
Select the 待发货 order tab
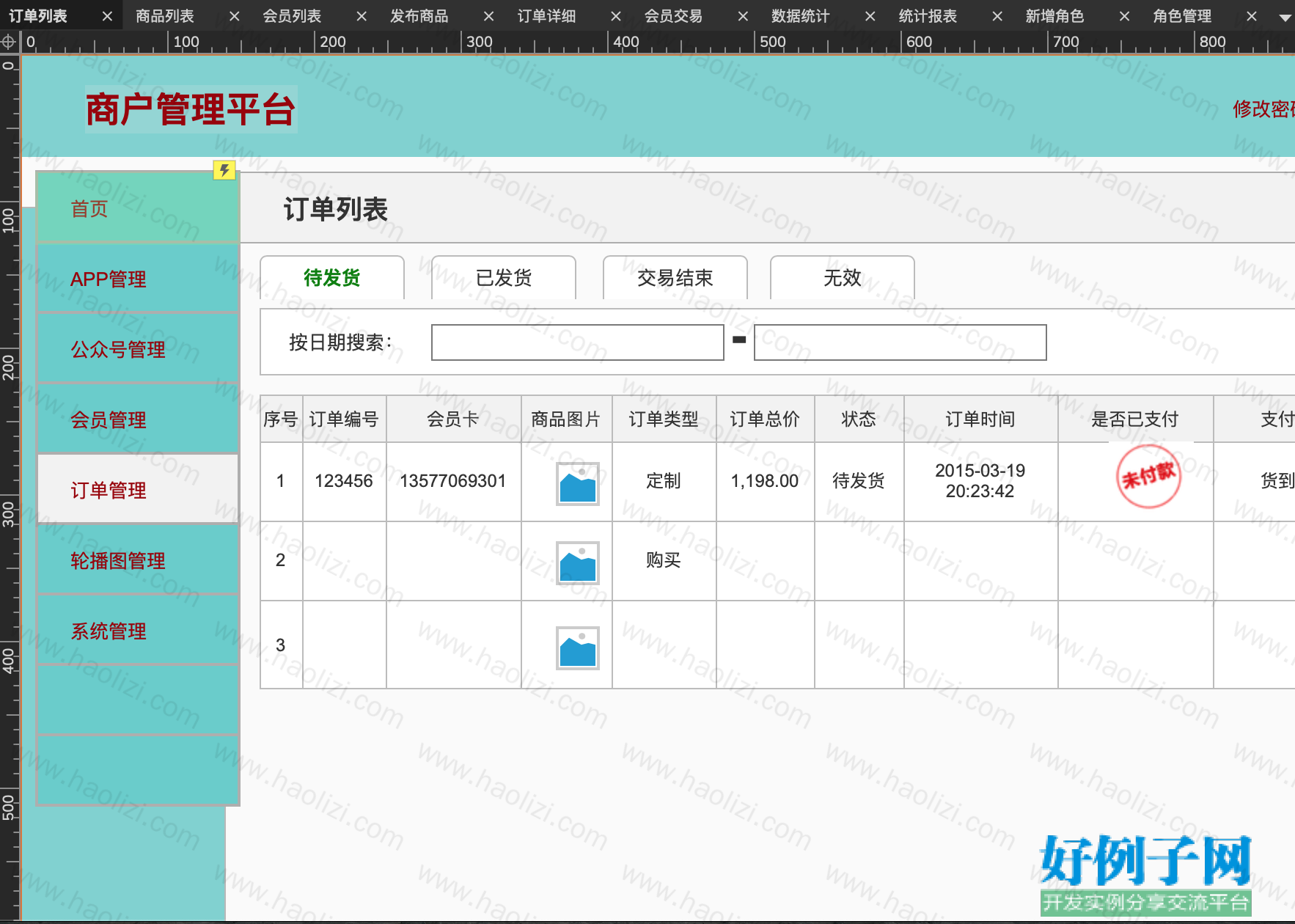(332, 277)
